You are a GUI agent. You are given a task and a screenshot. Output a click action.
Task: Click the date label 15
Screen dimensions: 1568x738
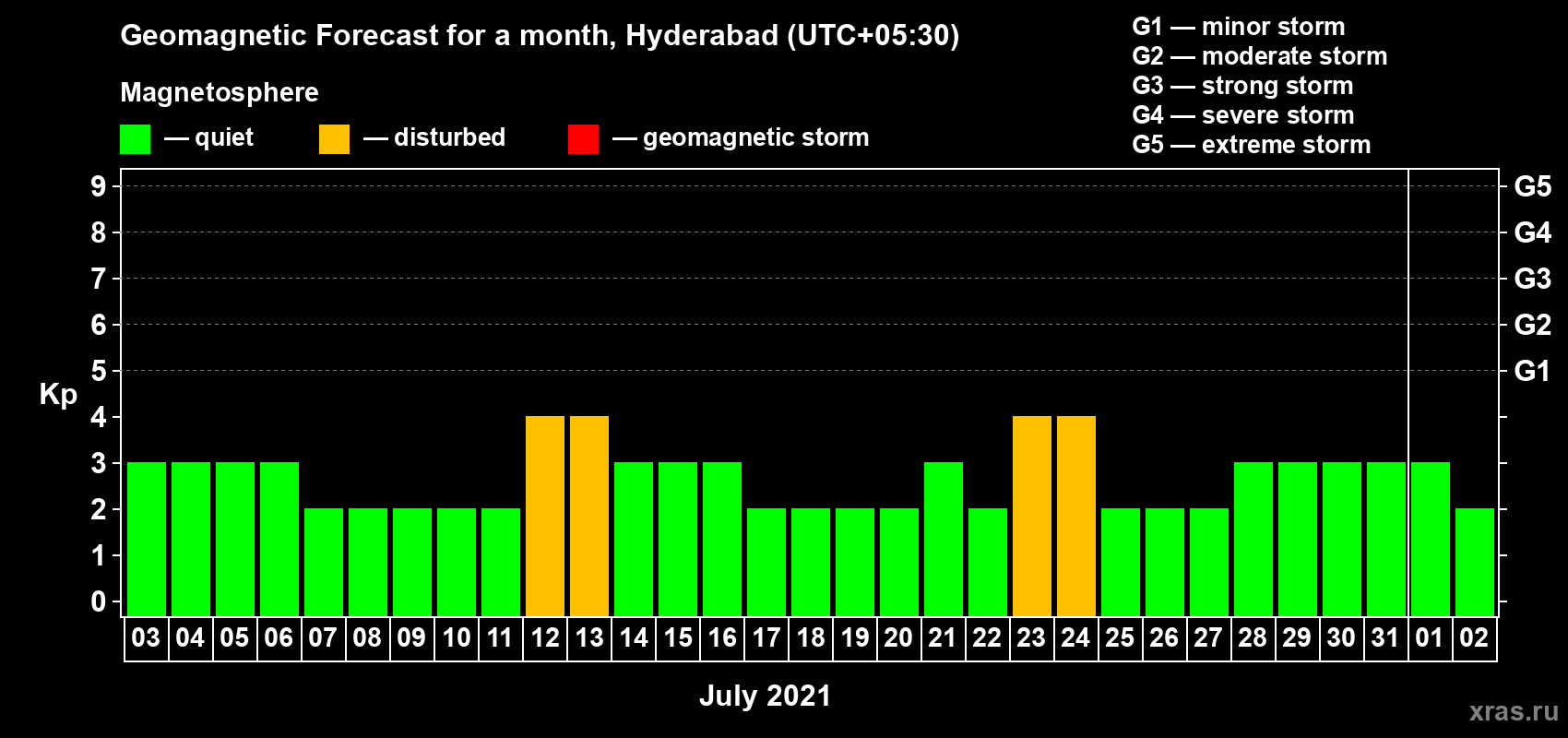(x=677, y=637)
